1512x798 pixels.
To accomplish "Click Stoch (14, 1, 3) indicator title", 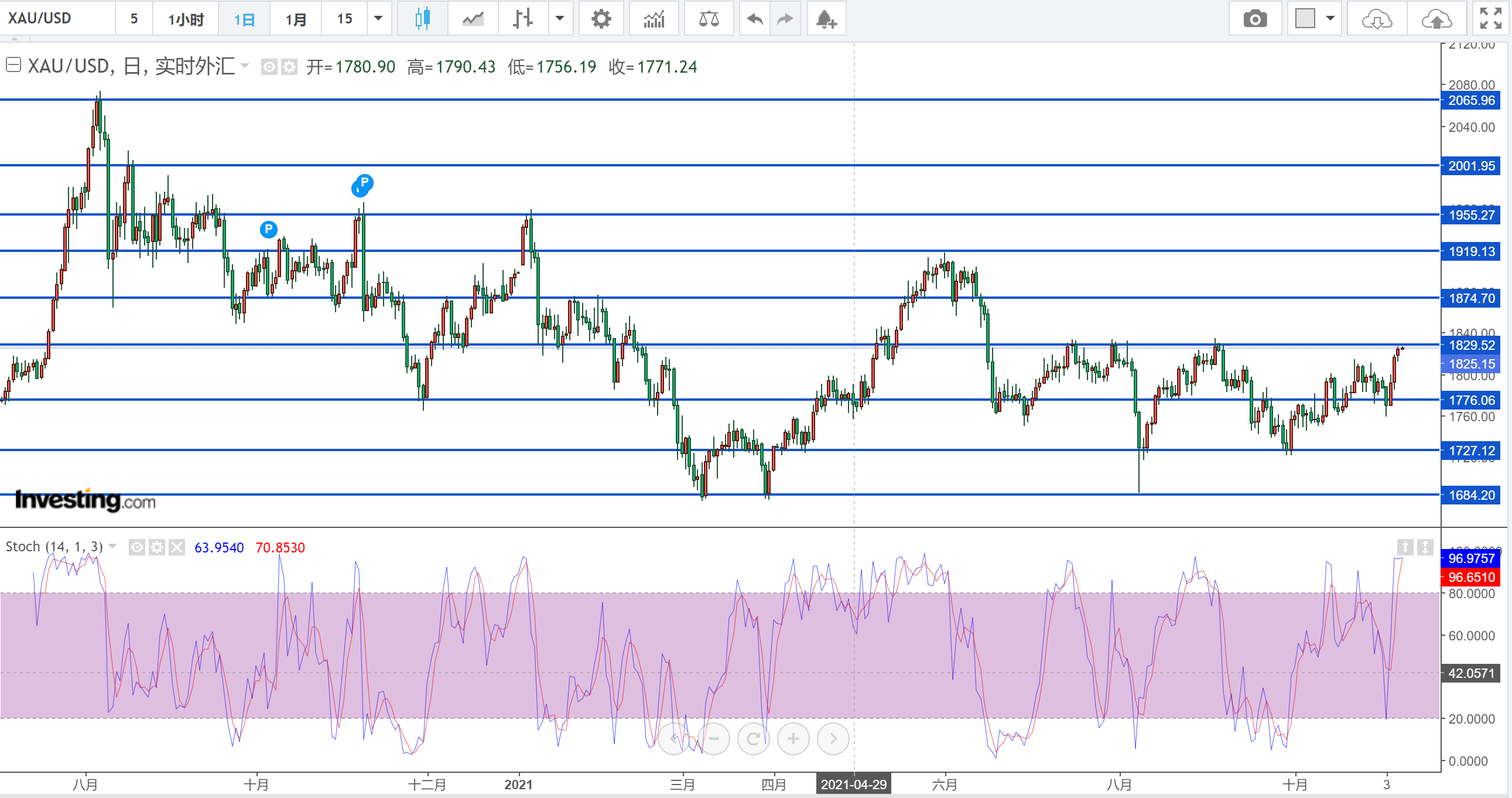I will [54, 547].
